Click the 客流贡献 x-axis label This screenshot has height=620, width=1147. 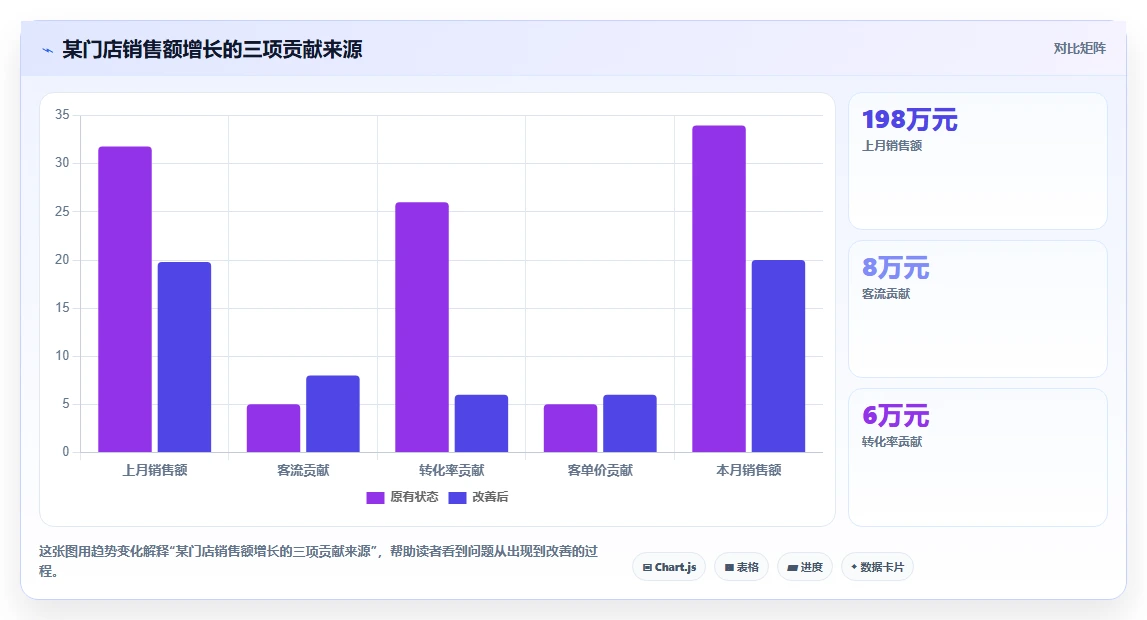point(303,470)
